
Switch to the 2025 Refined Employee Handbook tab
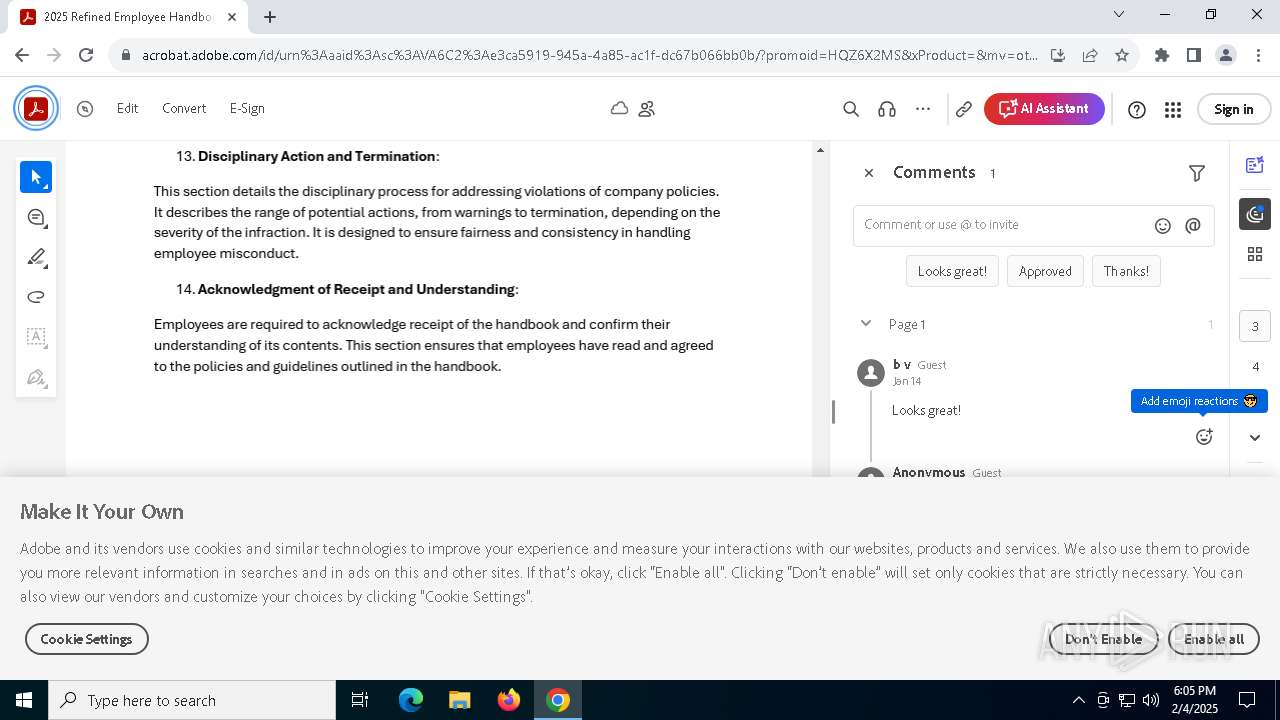click(128, 17)
